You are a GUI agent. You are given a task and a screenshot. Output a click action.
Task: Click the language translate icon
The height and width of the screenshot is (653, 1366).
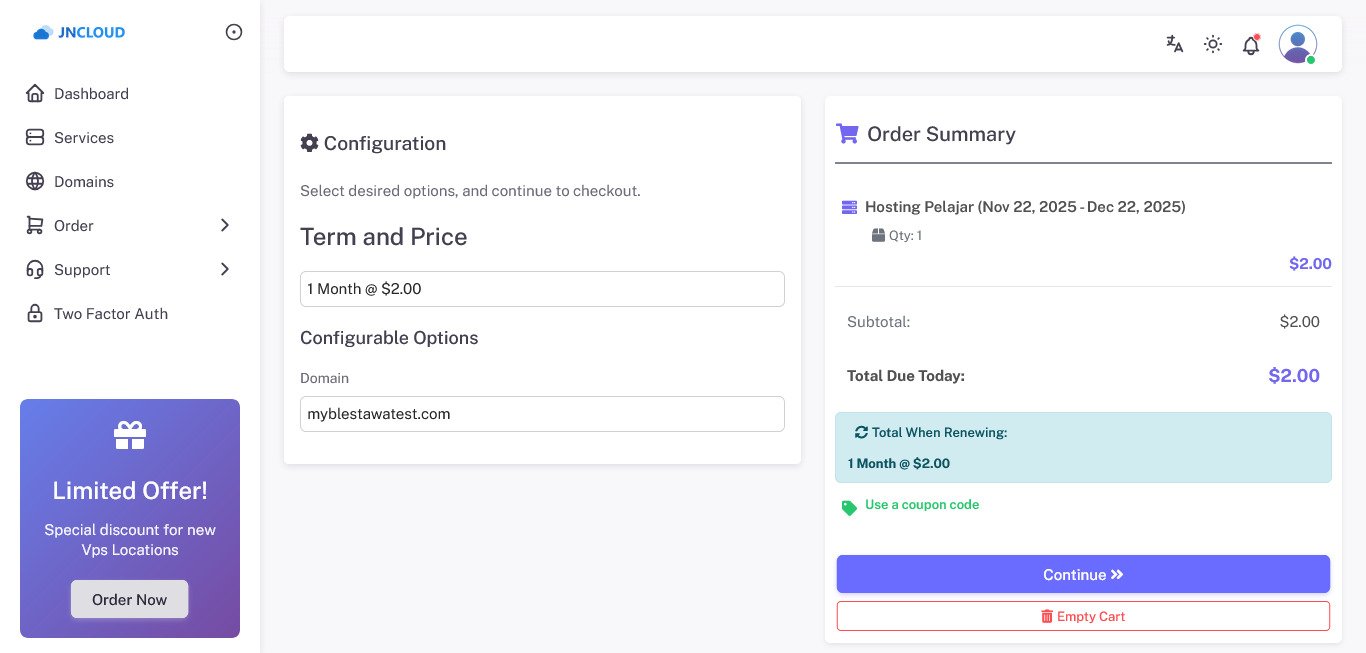pyautogui.click(x=1175, y=44)
